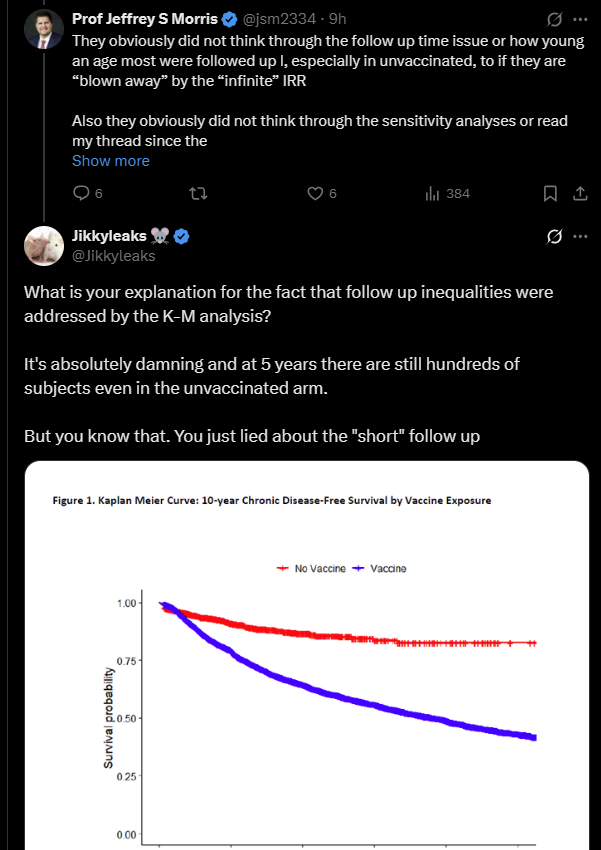601x850 pixels.
Task: Open more options on Jeffrey Morris's tweet
Action: coord(581,19)
